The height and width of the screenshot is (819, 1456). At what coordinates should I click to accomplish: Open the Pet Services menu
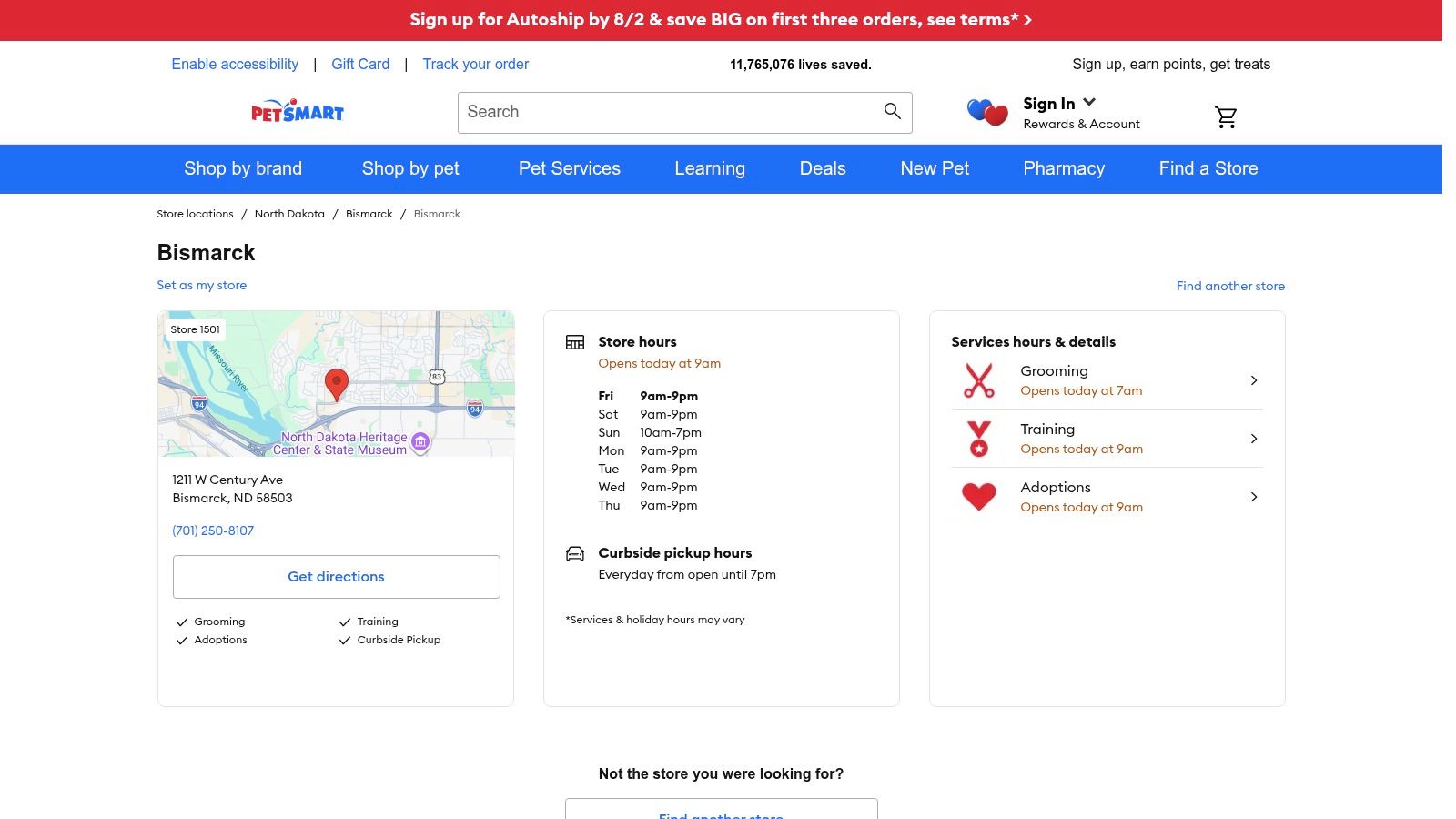(x=570, y=168)
